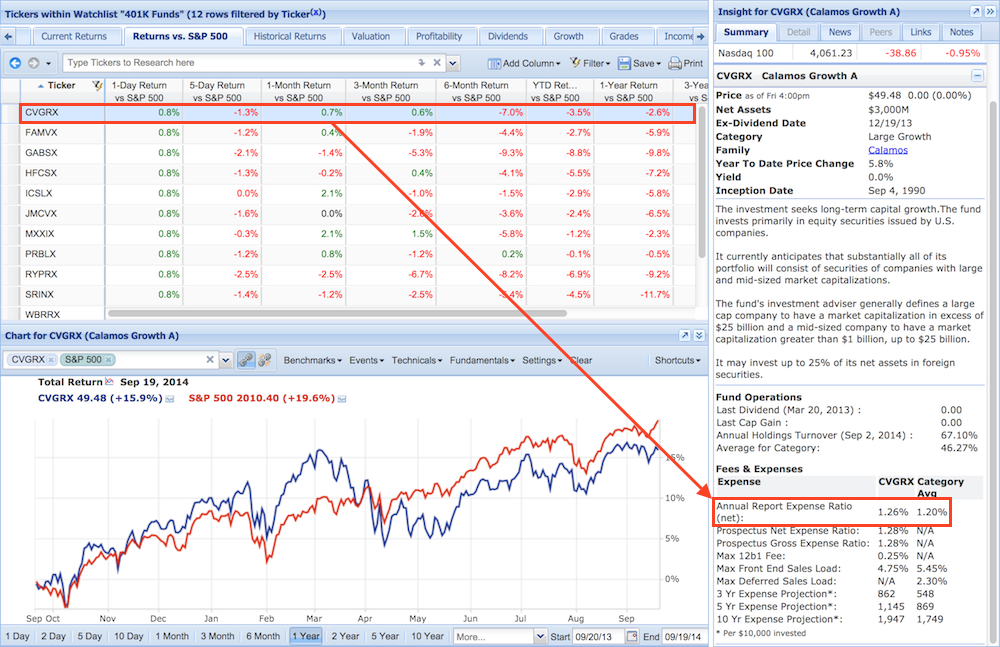Open the Valuation tab
Viewport: 1000px width, 647px height.
coord(371,36)
